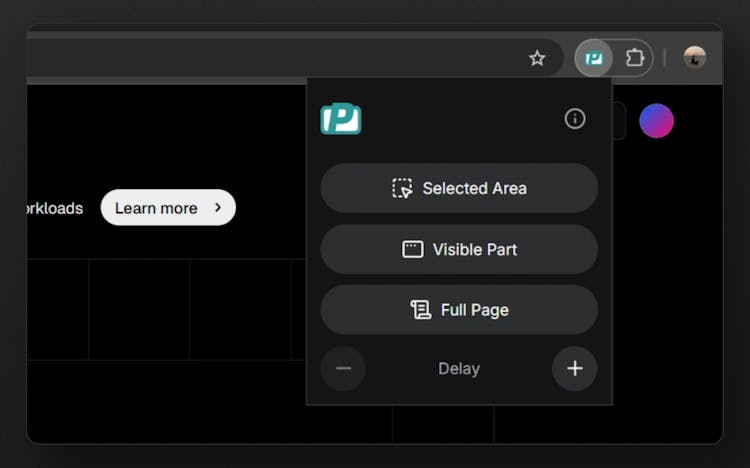Bookmark this page with the star icon
This screenshot has height=468, width=750.
[x=537, y=58]
